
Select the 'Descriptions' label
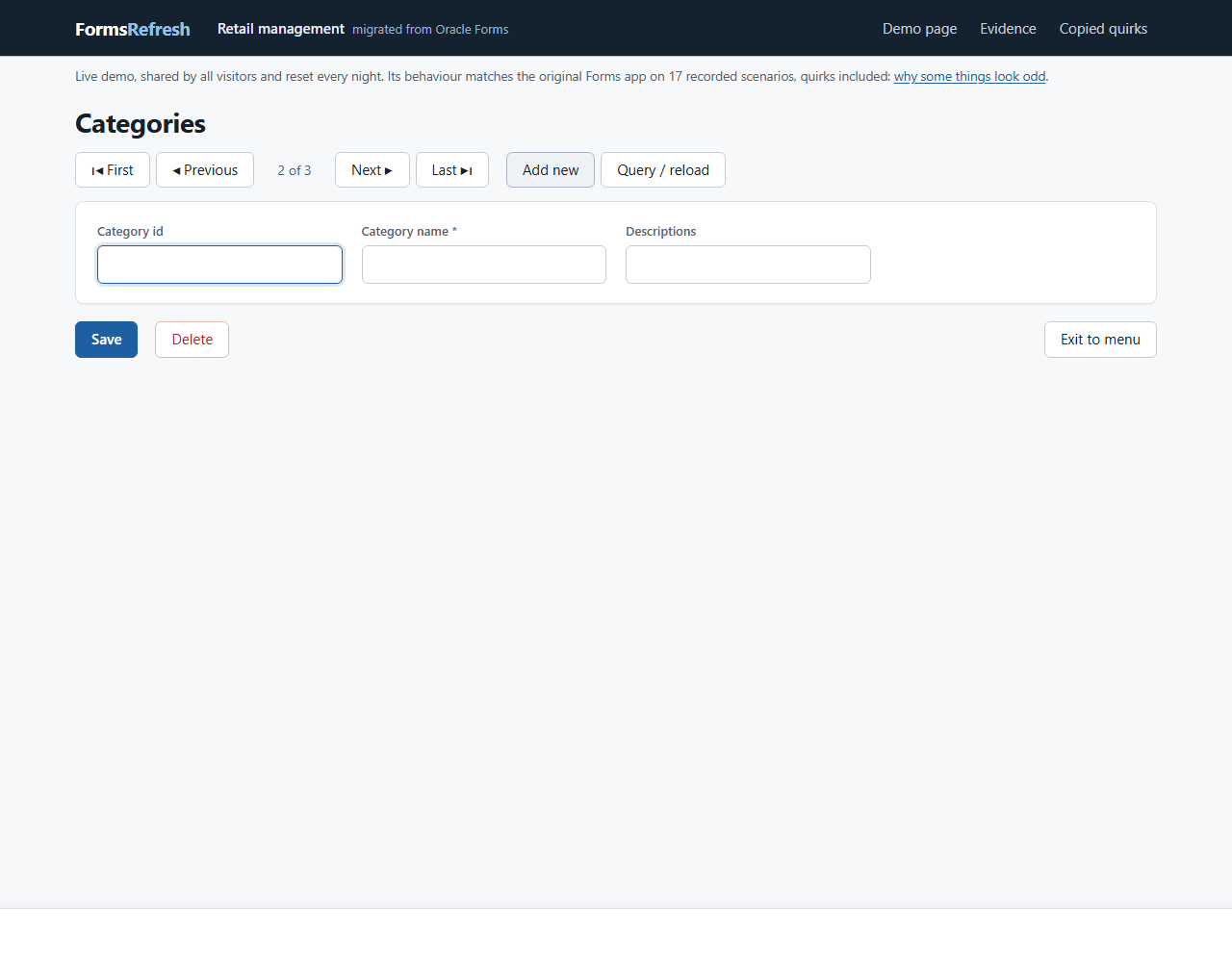pyautogui.click(x=660, y=232)
